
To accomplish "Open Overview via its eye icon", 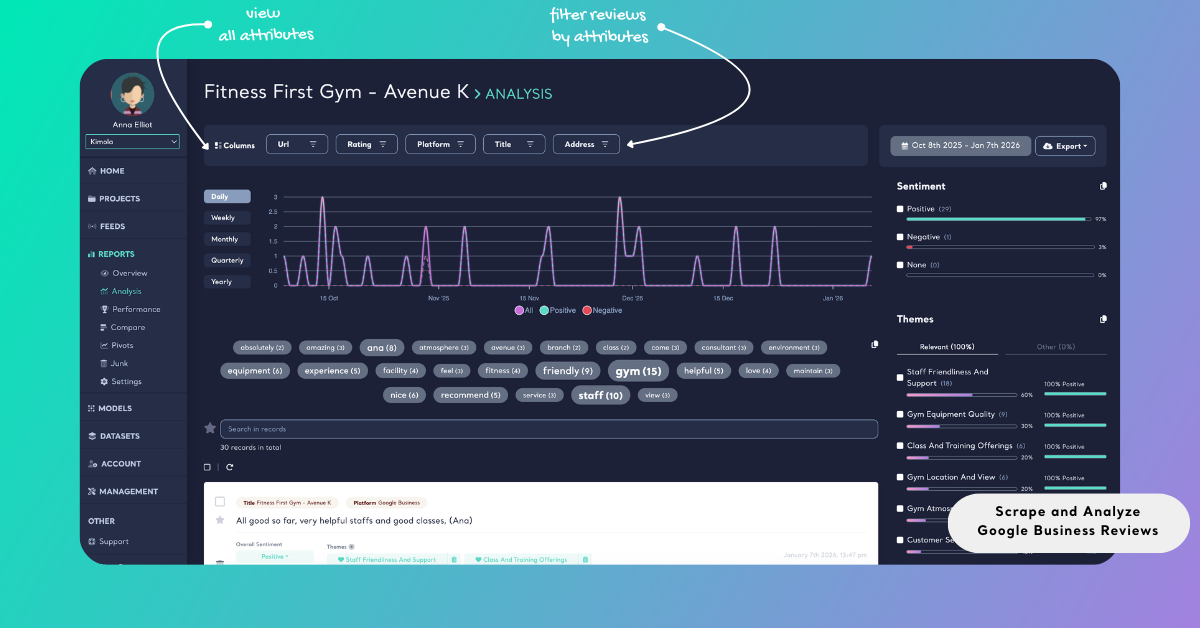I will click(x=104, y=273).
